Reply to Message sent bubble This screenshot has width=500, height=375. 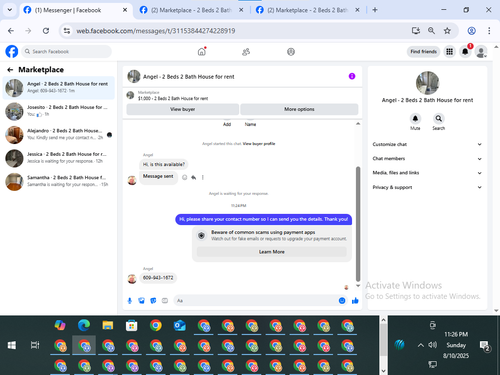(194, 177)
